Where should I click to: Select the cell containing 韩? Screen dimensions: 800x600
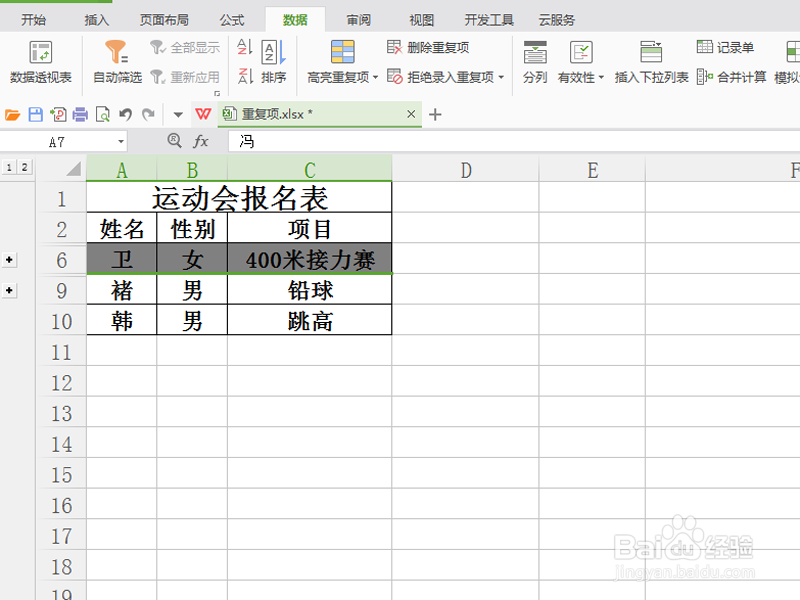[121, 321]
